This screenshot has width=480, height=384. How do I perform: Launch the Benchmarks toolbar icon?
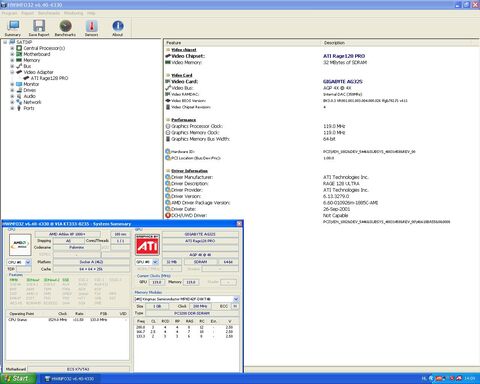point(65,26)
